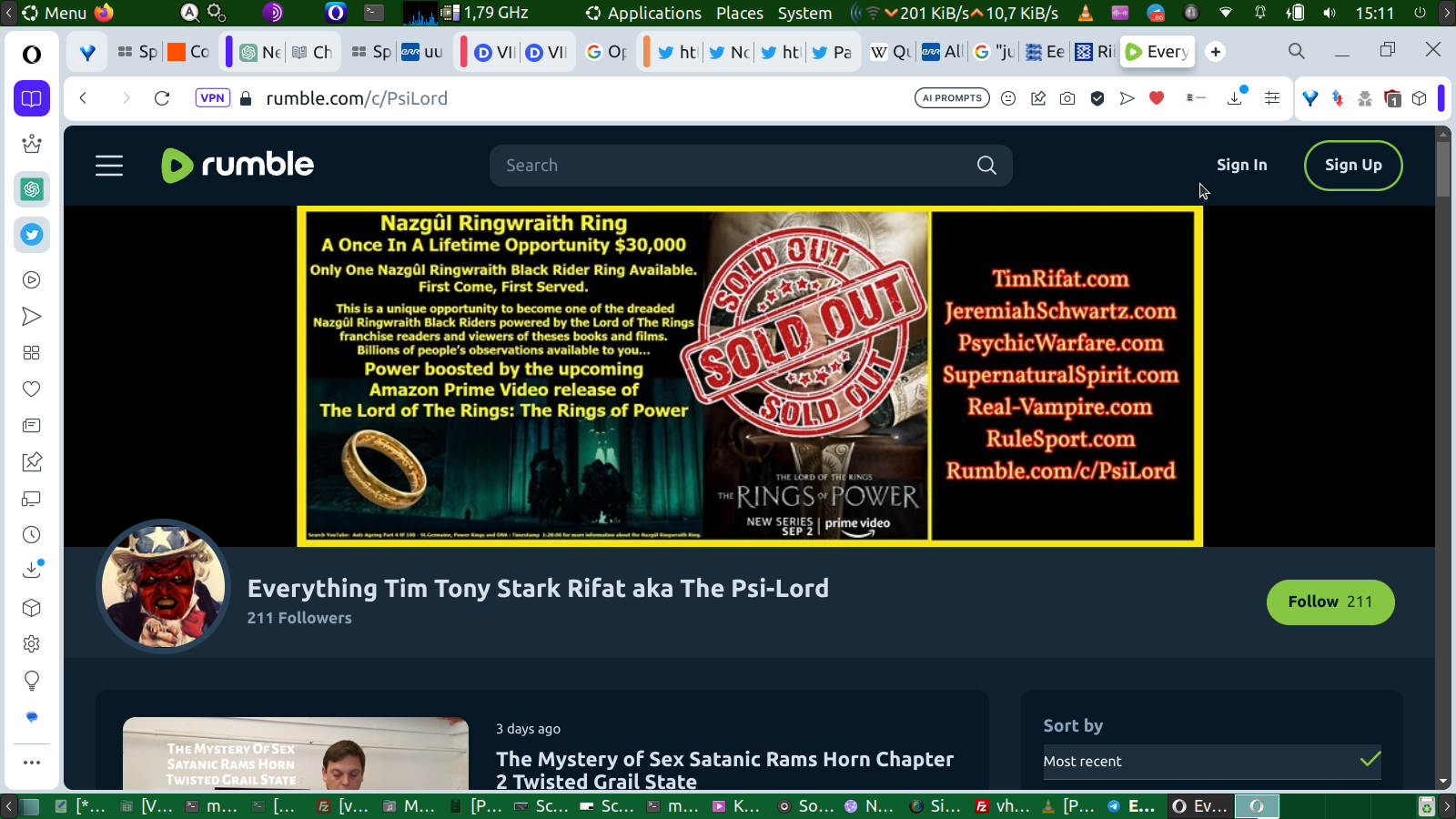Open the privacy shield icon in address bar
The width and height of the screenshot is (1456, 819).
(1097, 98)
